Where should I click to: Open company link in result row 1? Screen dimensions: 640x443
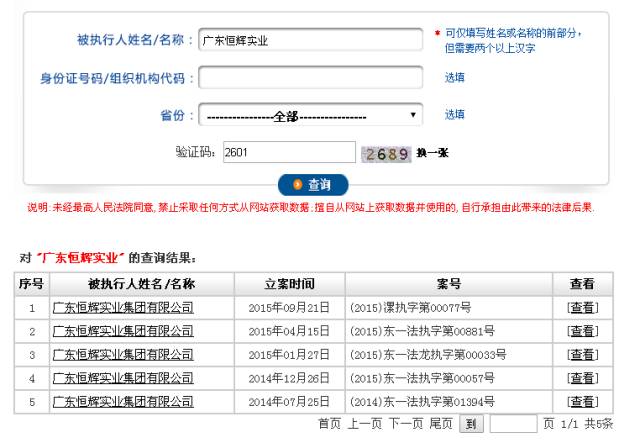point(123,307)
